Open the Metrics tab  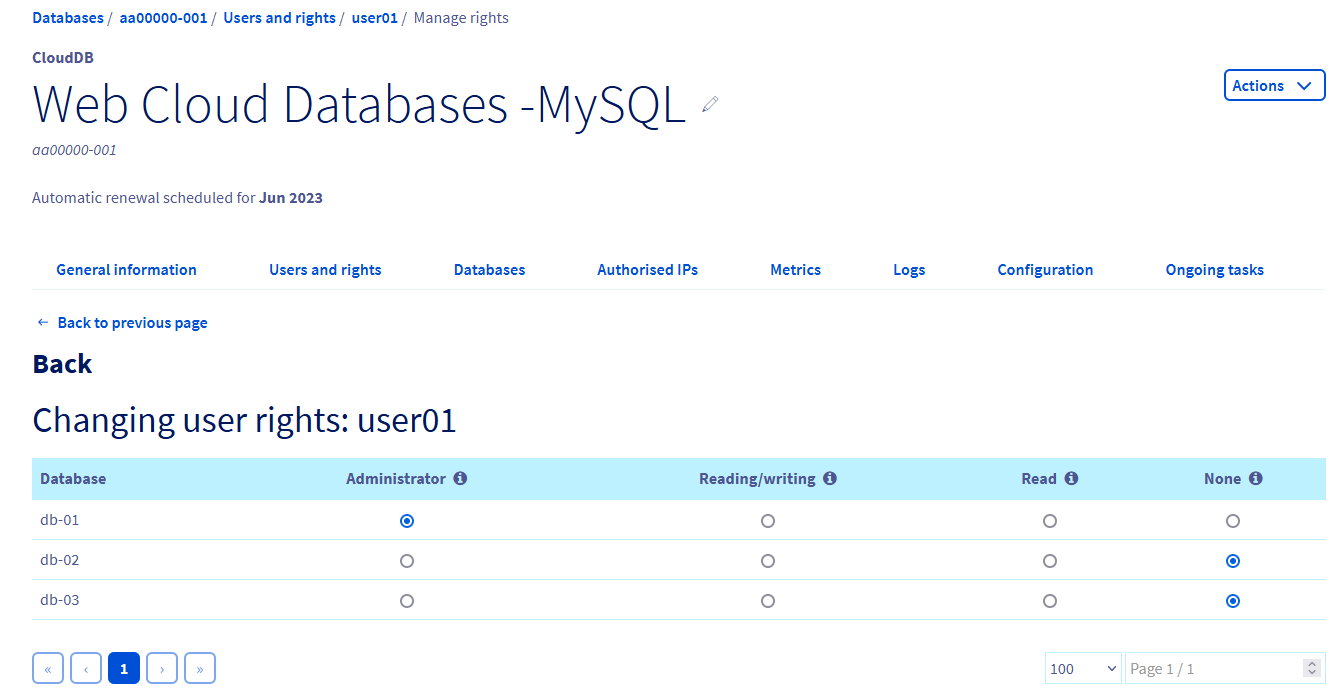coord(795,269)
